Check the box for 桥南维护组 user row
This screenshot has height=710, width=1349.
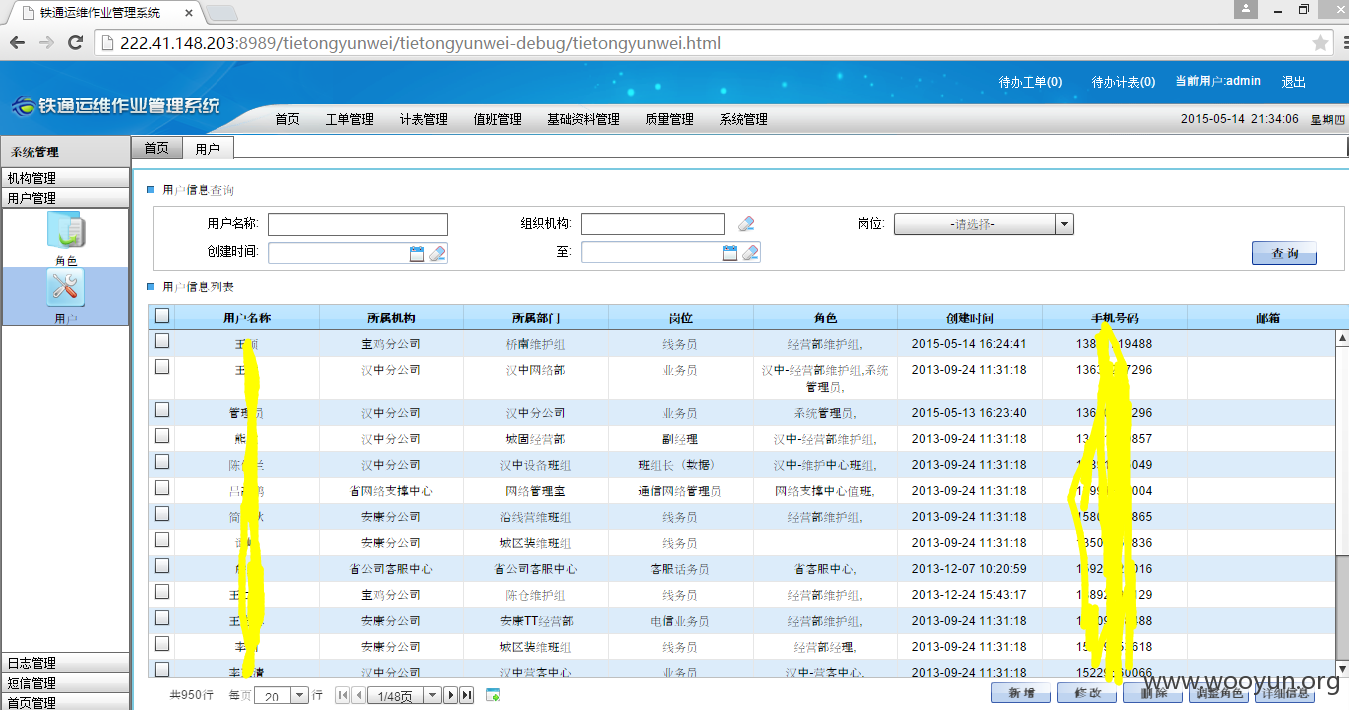(x=162, y=342)
